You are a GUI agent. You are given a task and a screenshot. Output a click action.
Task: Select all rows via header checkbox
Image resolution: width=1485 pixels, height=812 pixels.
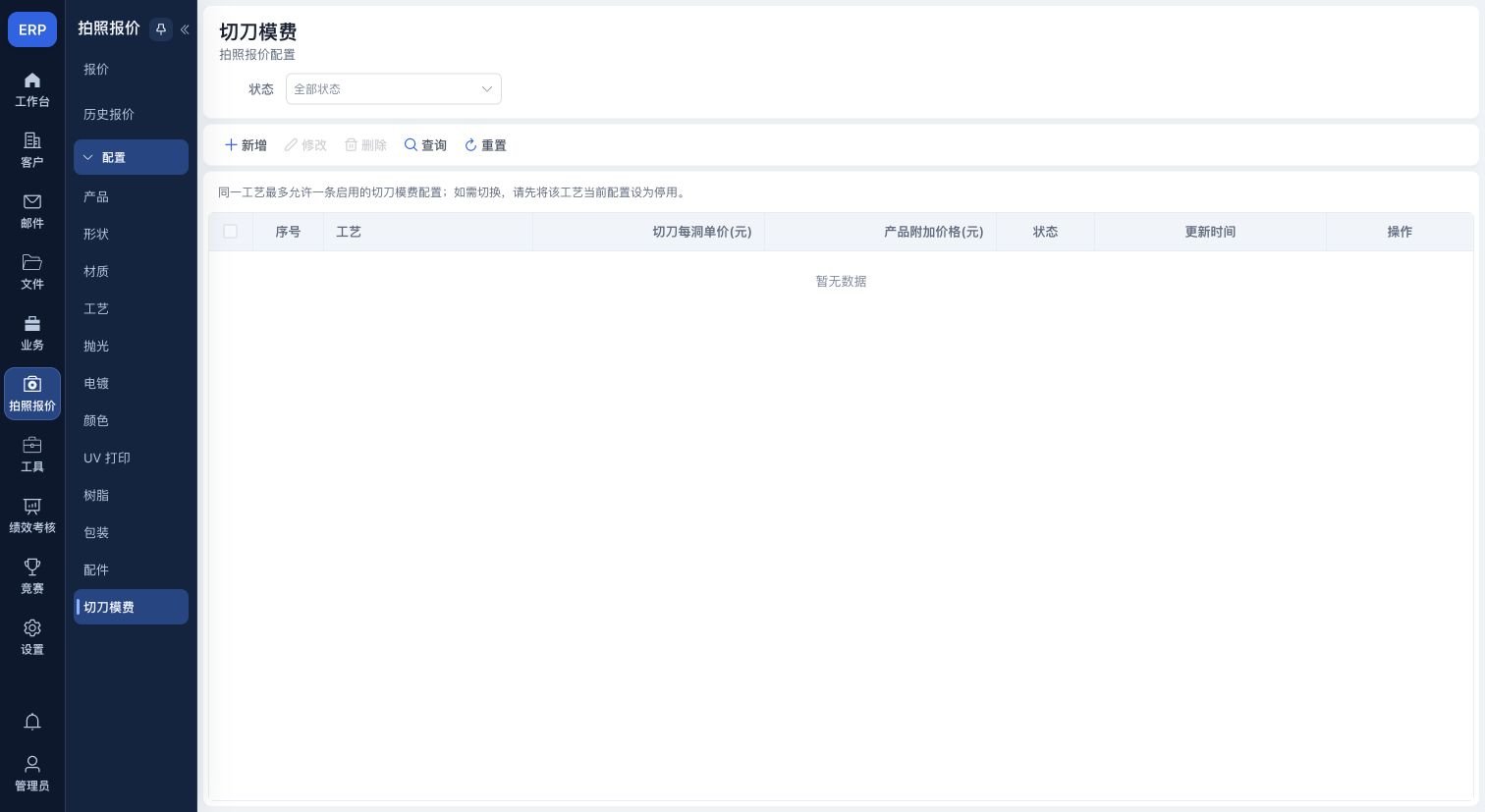[231, 232]
